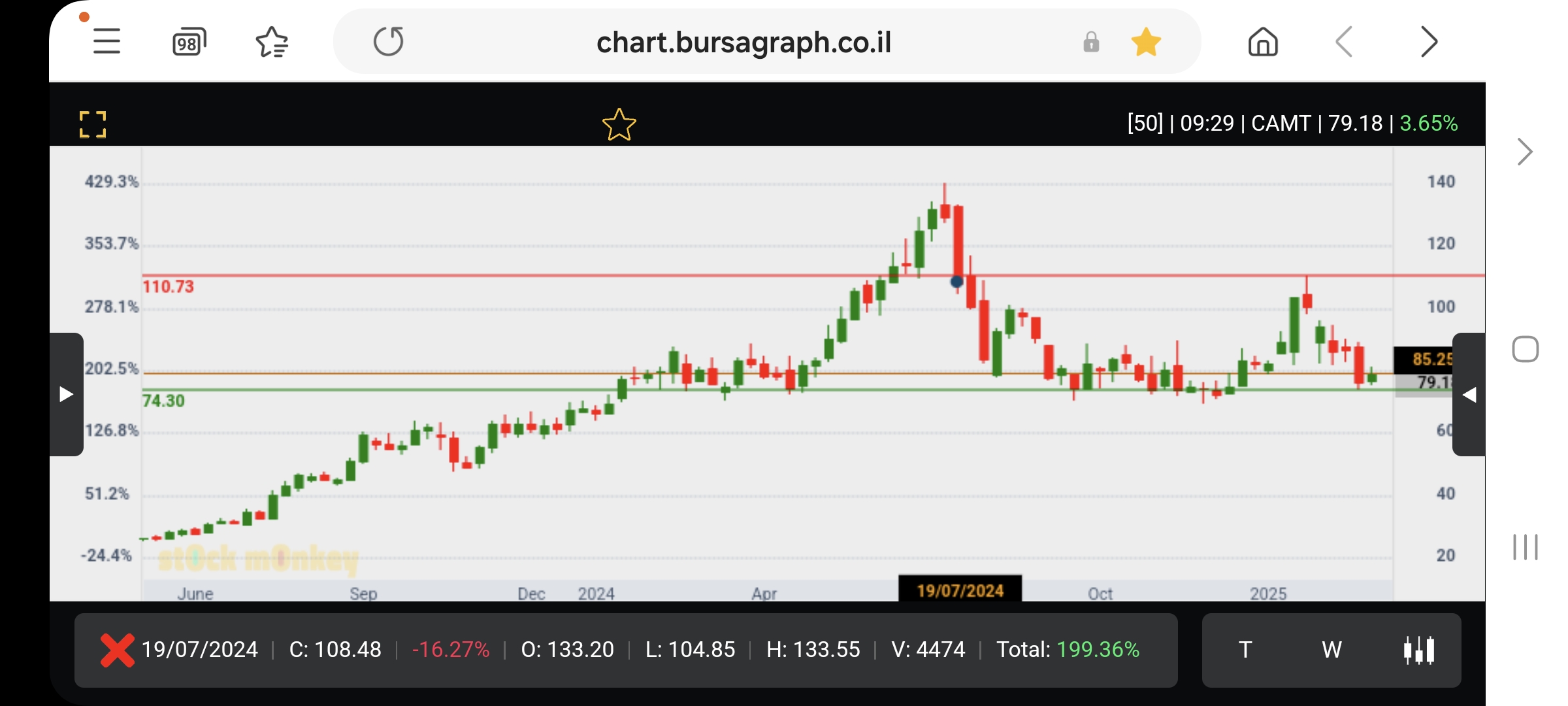The width and height of the screenshot is (1568, 706).
Task: Navigate forward with right chevron
Action: point(1429,42)
